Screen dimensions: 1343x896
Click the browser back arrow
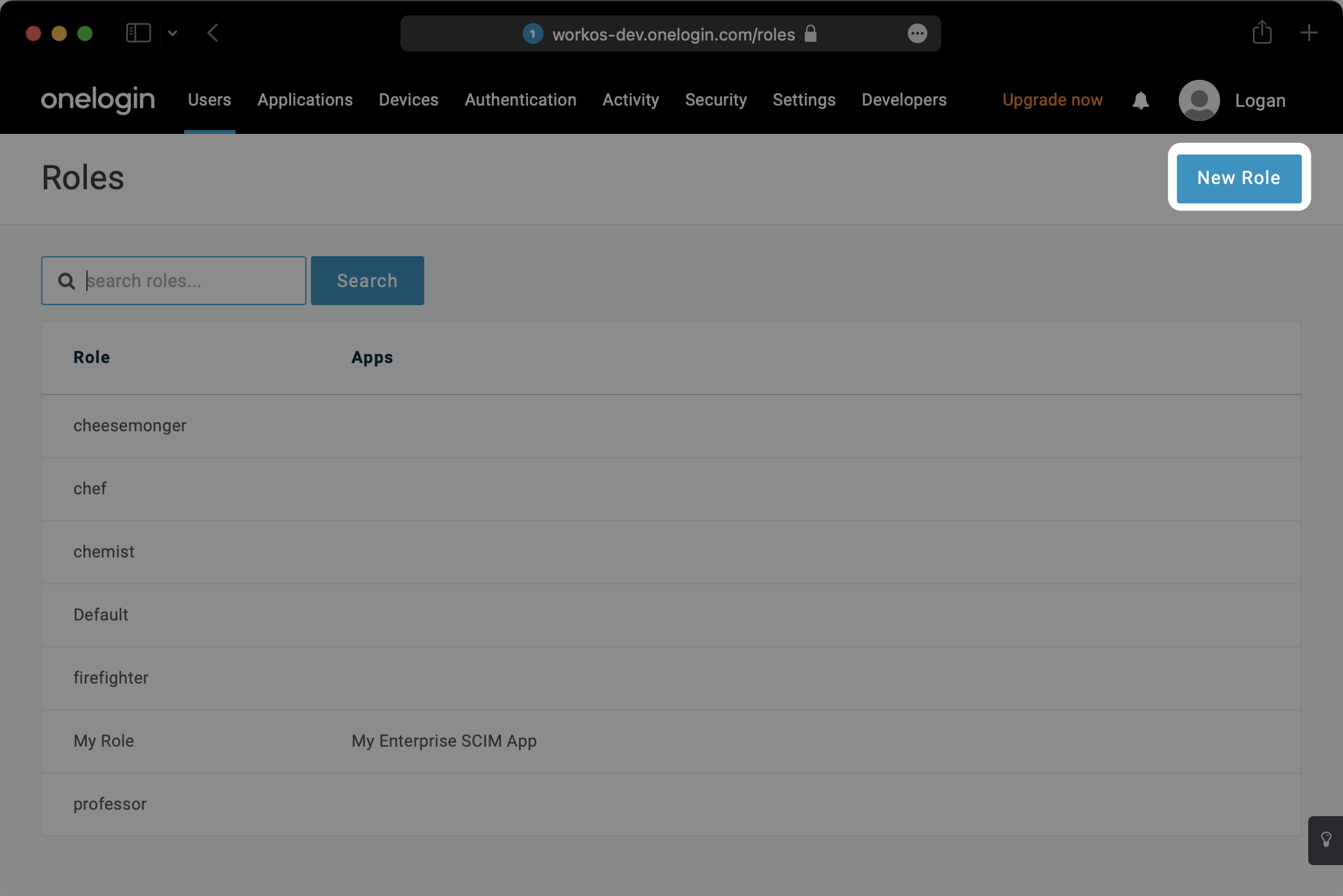tap(213, 33)
